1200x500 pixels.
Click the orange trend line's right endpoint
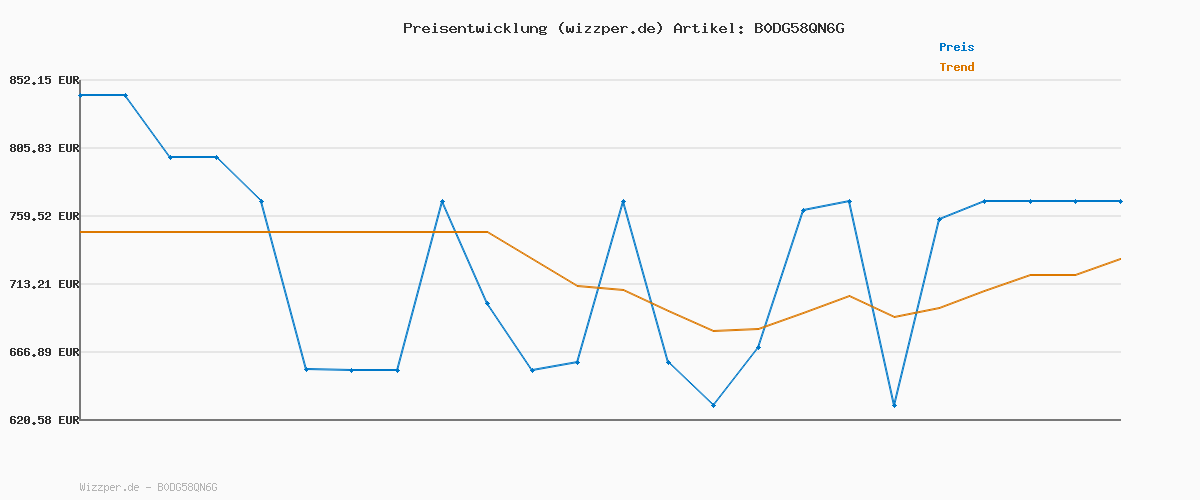pos(1120,259)
